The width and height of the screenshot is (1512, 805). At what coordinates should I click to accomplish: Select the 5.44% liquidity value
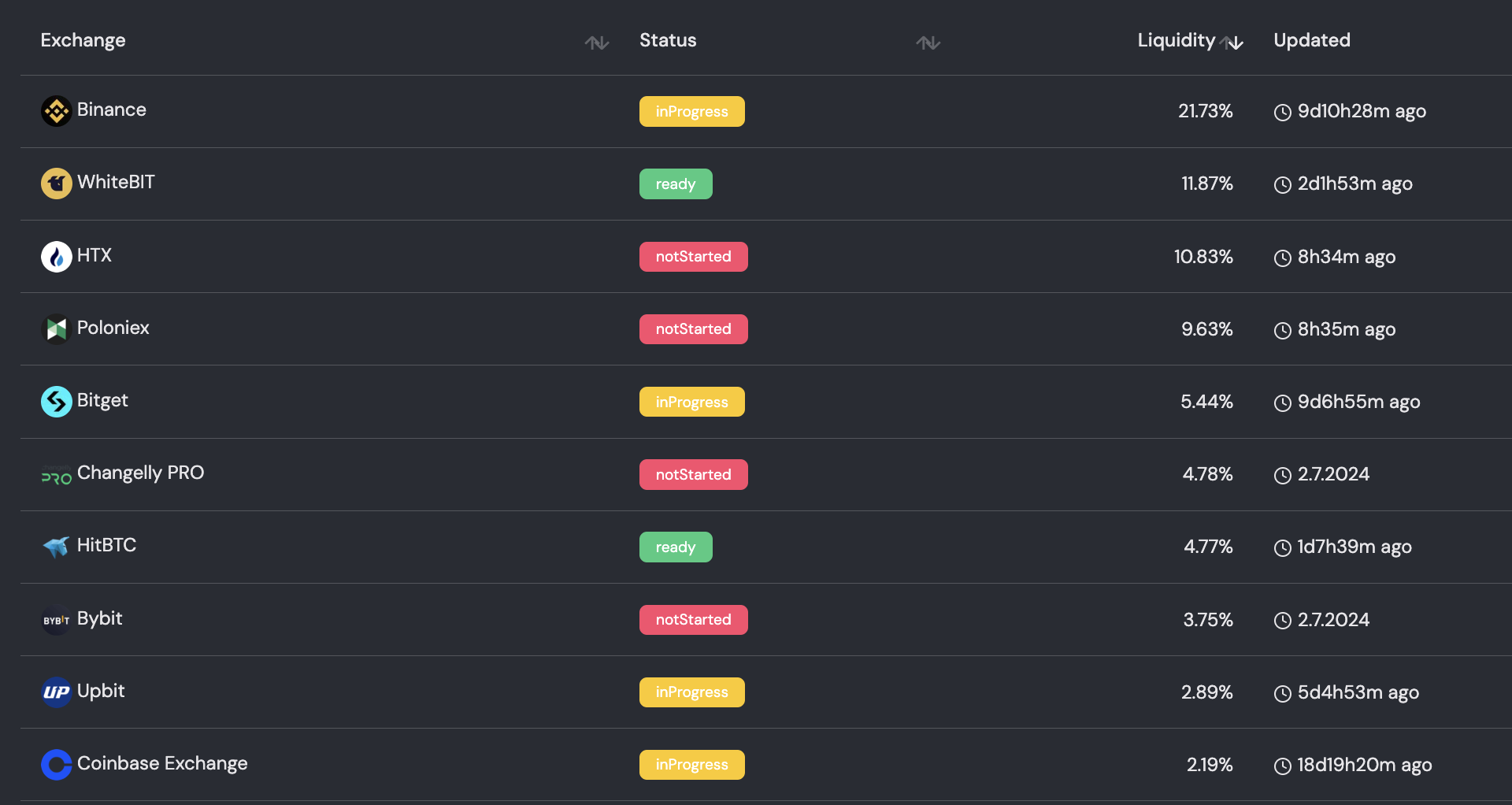pos(1207,402)
